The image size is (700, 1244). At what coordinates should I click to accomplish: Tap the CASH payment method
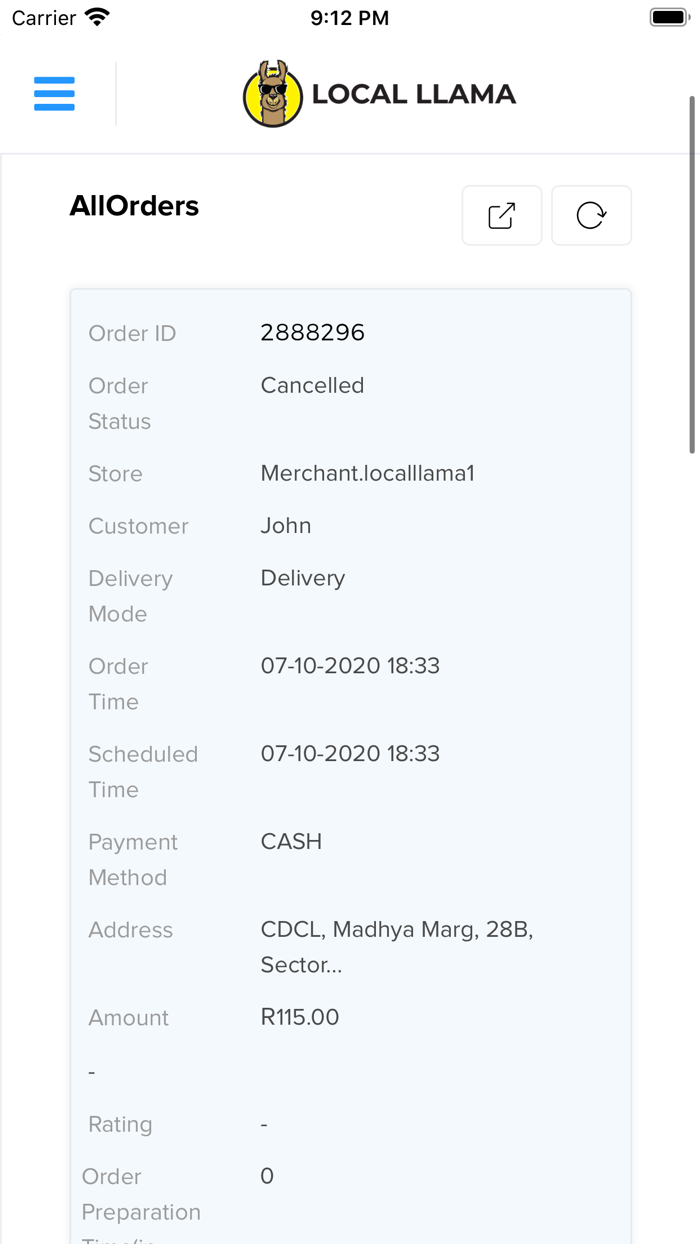coord(291,842)
